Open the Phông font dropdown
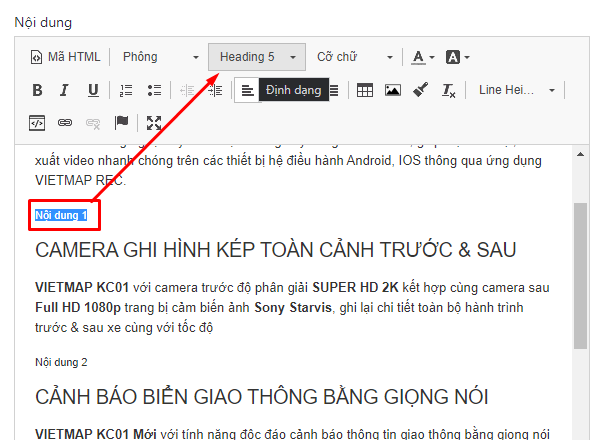607x440 pixels. coord(161,57)
